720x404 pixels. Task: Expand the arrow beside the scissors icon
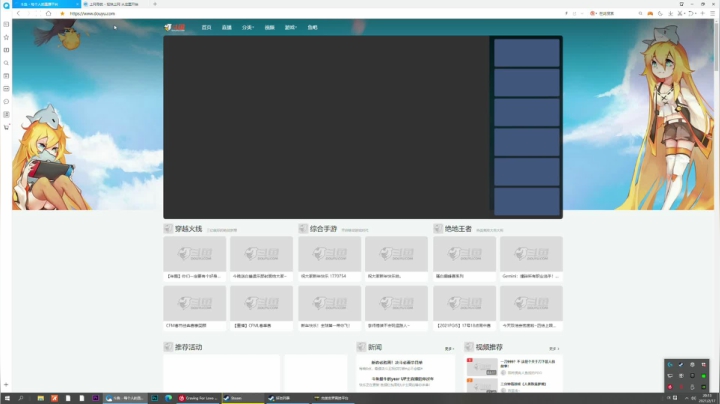684,14
